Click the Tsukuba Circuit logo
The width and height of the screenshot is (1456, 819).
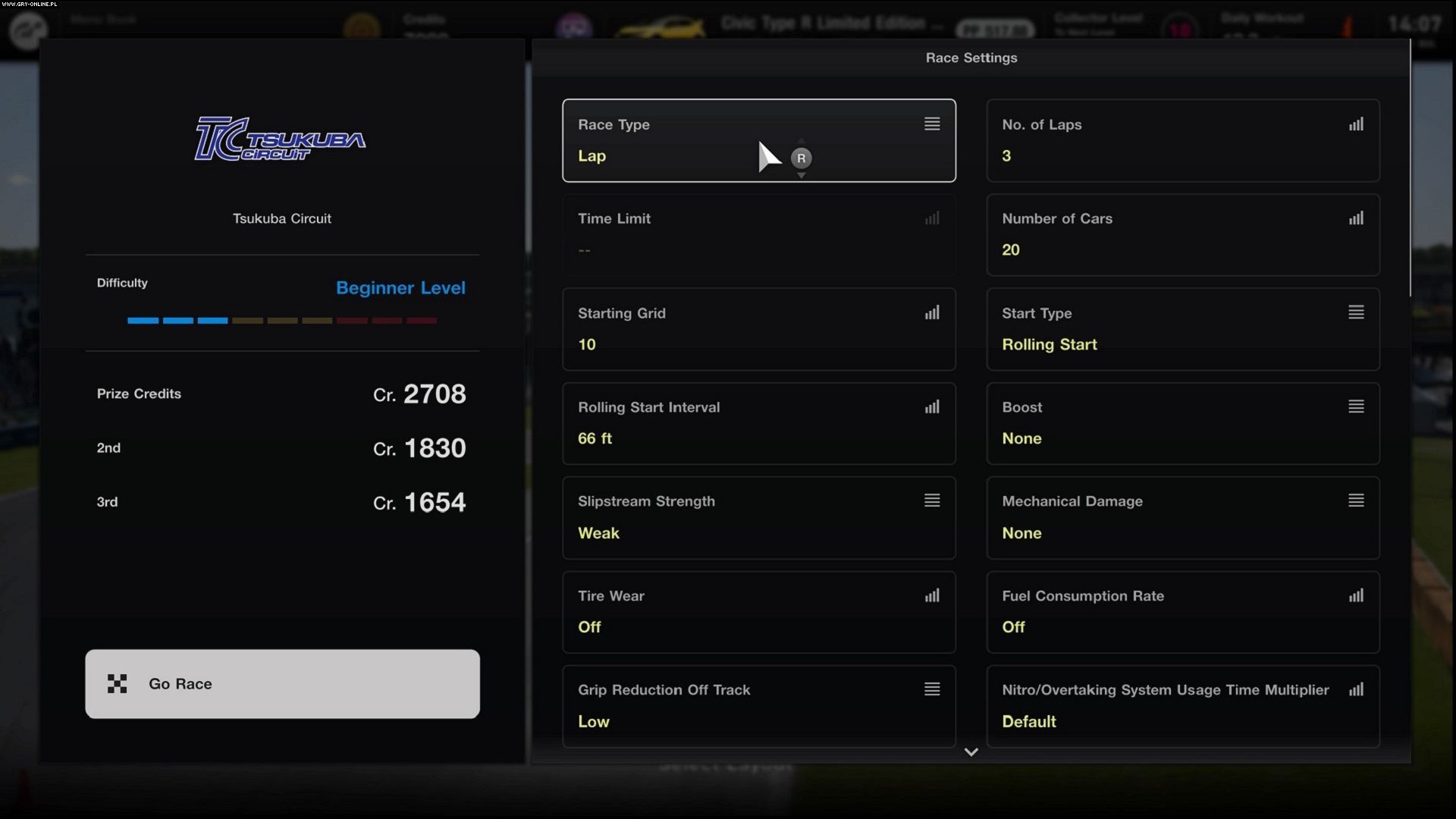tap(280, 139)
